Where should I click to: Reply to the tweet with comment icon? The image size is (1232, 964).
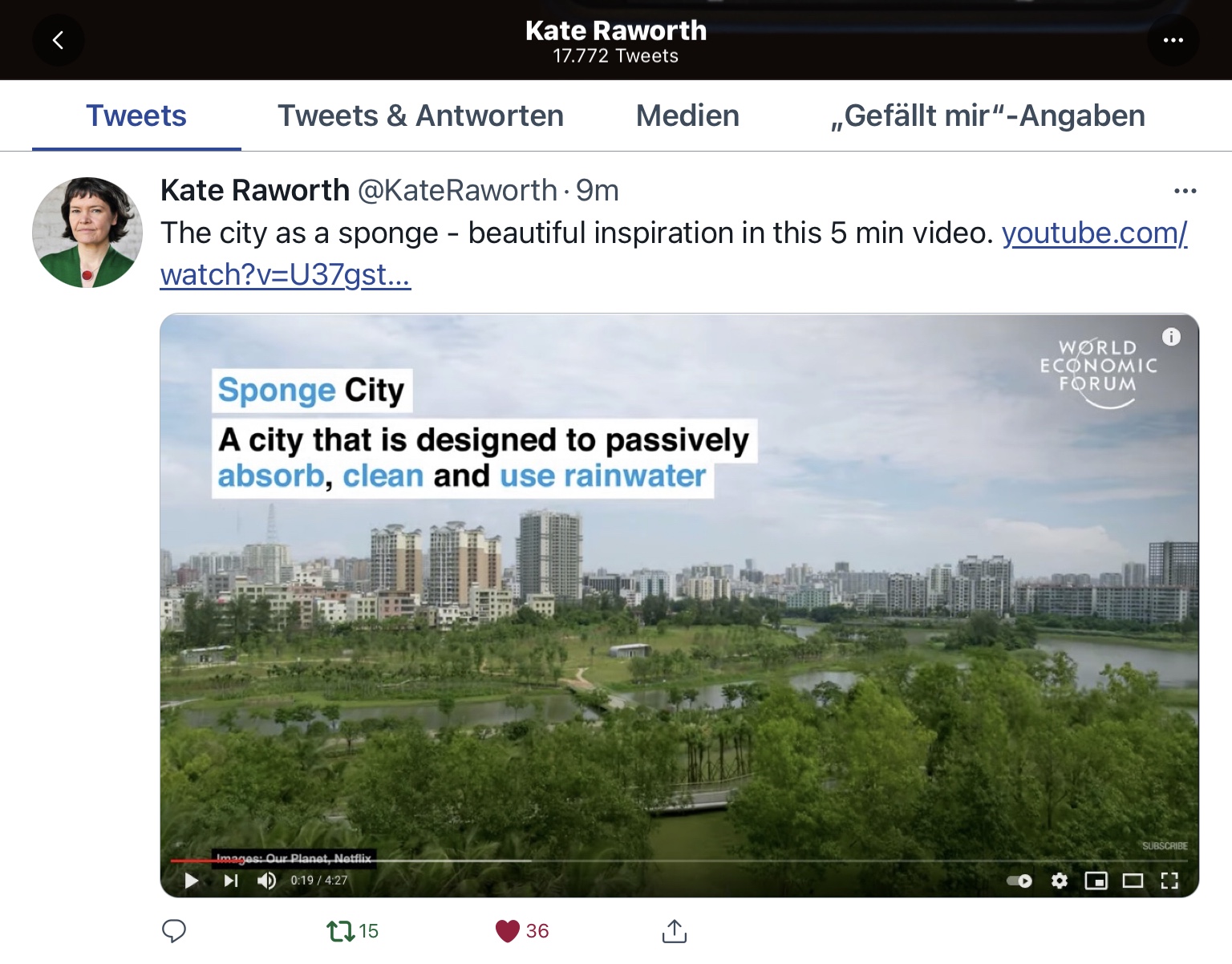click(174, 931)
